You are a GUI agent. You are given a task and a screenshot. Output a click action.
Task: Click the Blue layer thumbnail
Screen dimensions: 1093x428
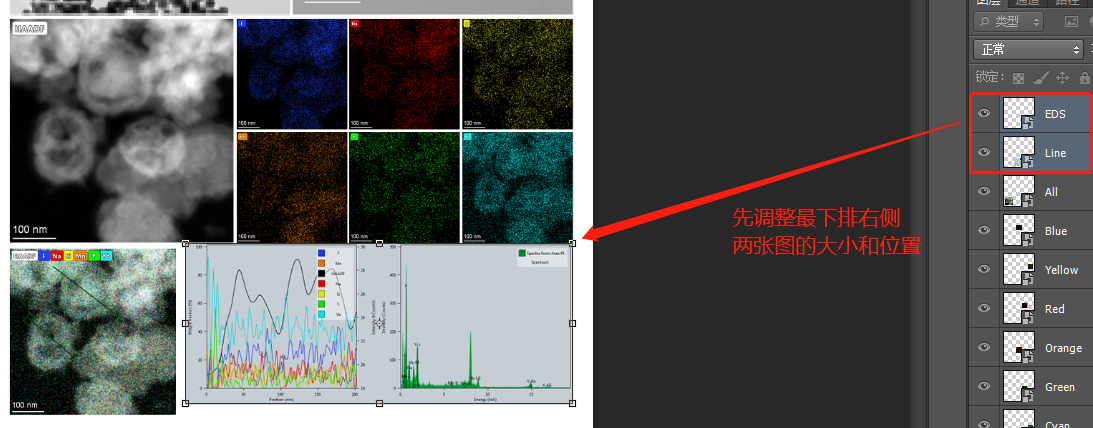pos(1019,231)
